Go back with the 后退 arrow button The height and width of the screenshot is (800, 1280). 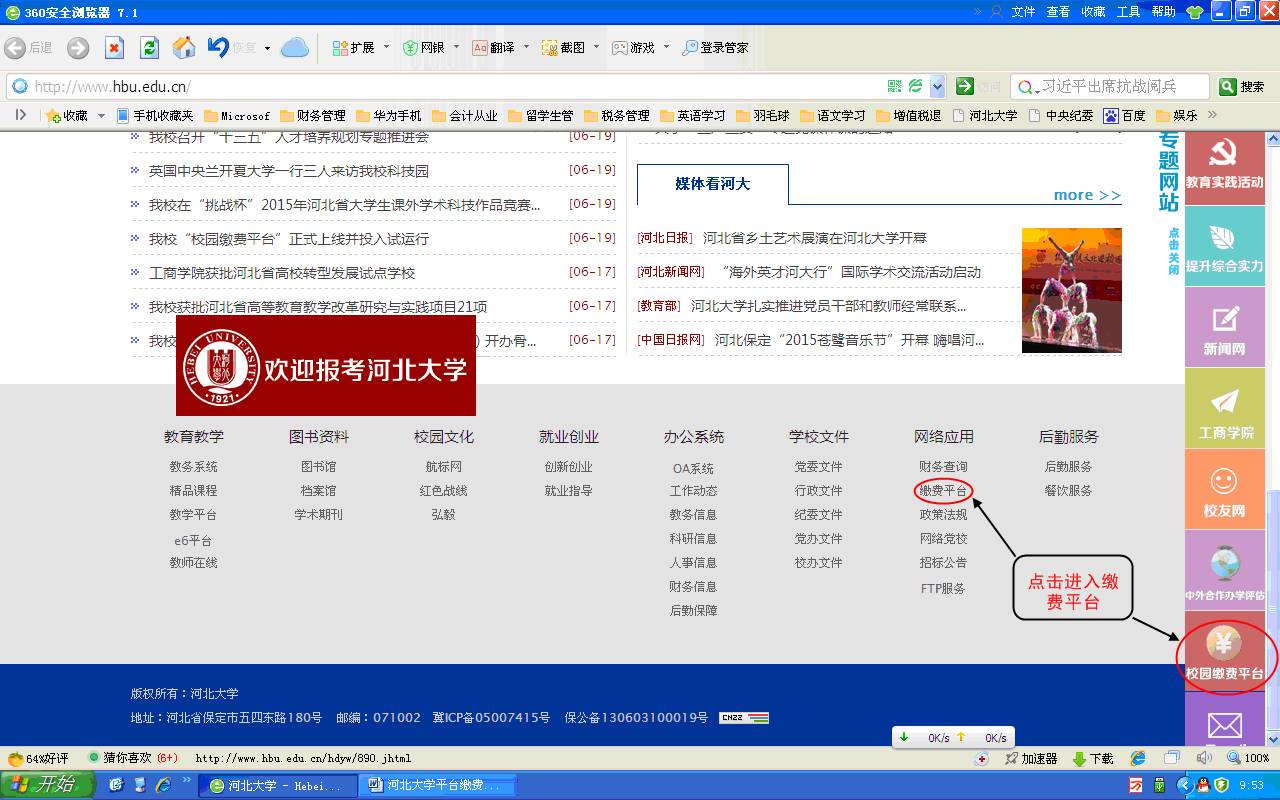point(28,48)
